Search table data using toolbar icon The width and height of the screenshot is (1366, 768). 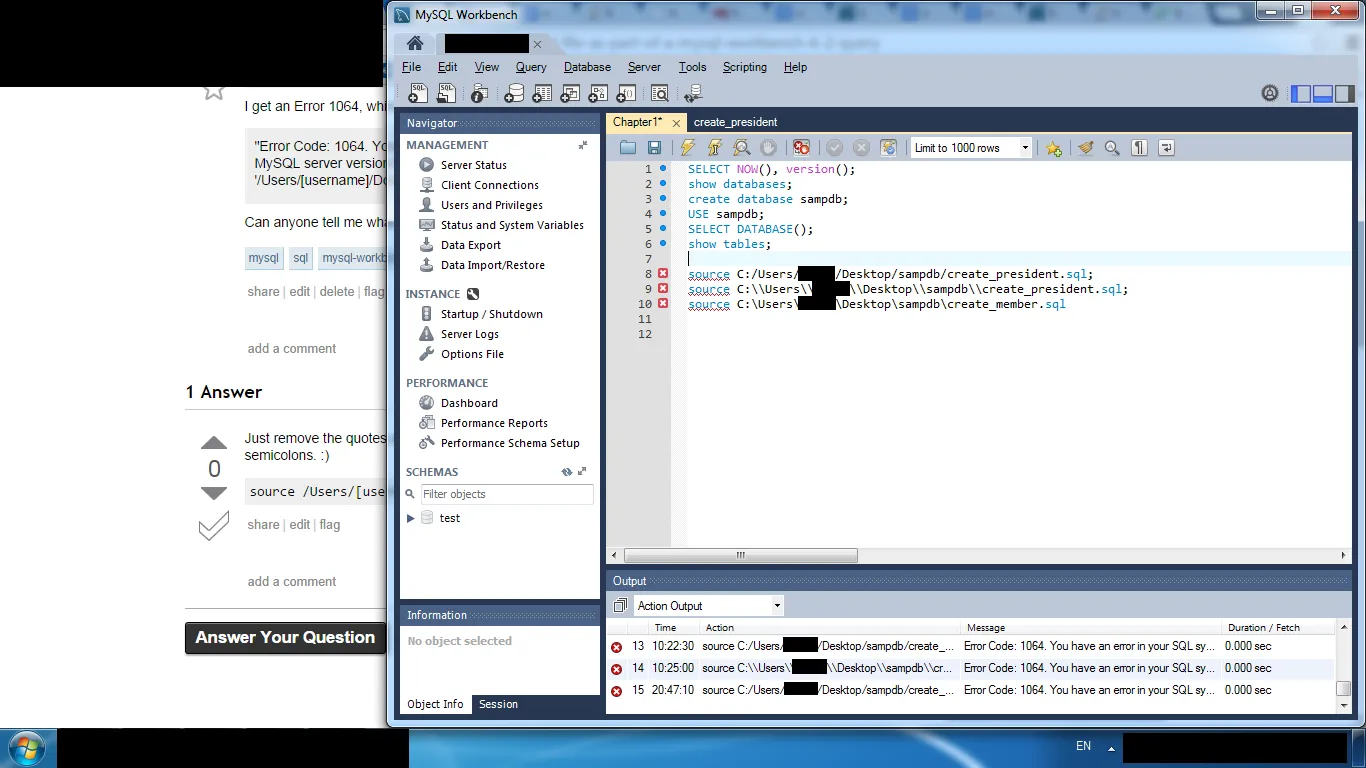(x=660, y=93)
